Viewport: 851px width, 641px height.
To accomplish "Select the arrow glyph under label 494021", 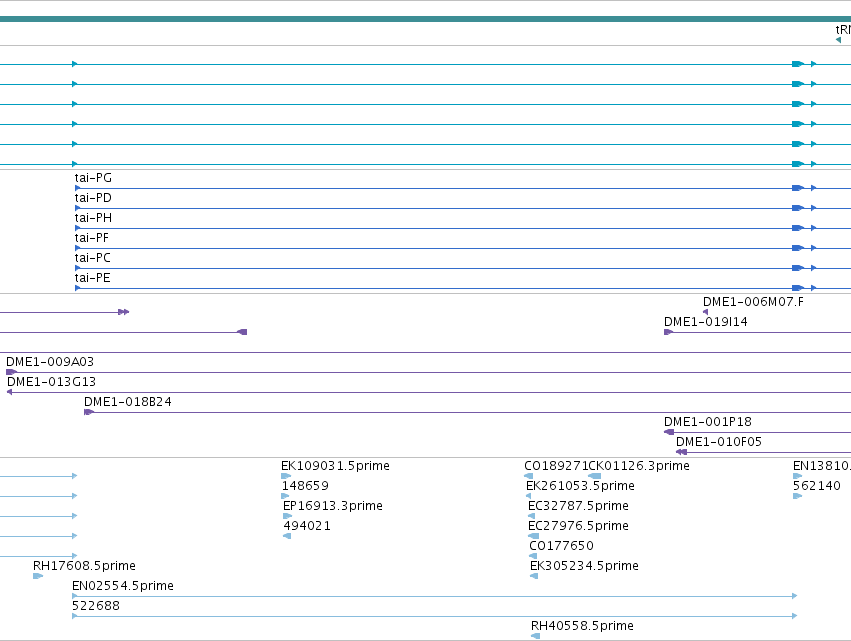I will click(x=287, y=536).
